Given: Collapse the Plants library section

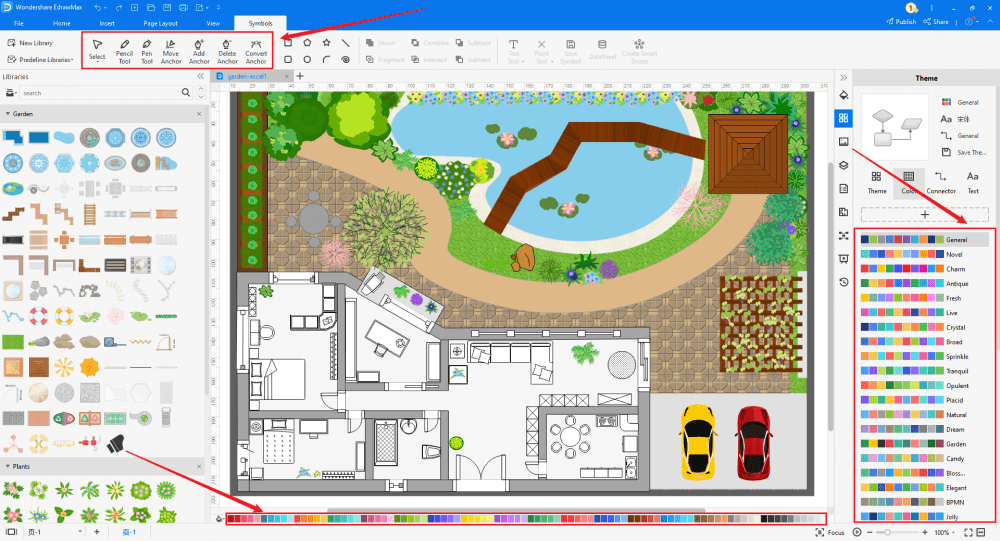Looking at the screenshot, I should pyautogui.click(x=8, y=466).
